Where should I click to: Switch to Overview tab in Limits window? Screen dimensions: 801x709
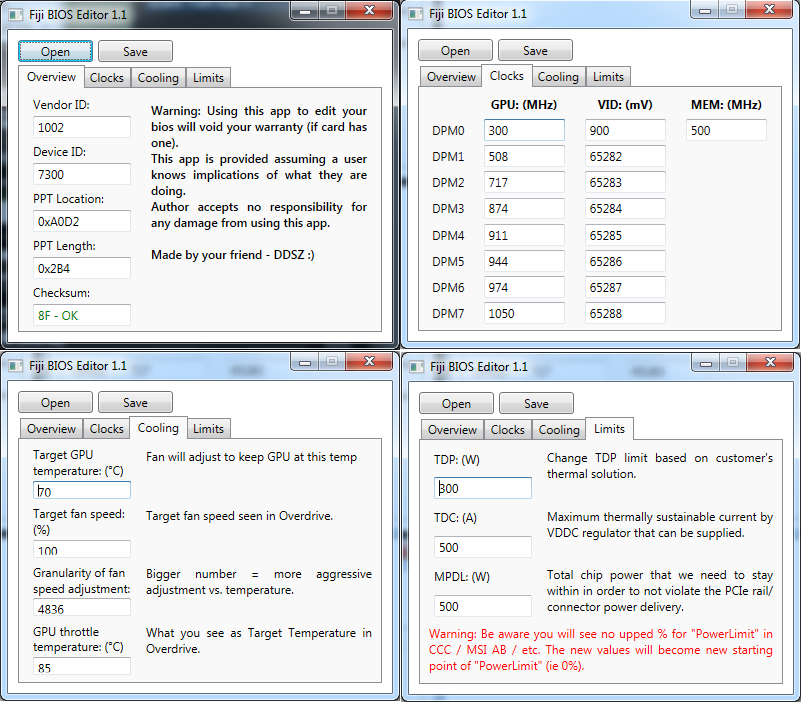click(452, 430)
